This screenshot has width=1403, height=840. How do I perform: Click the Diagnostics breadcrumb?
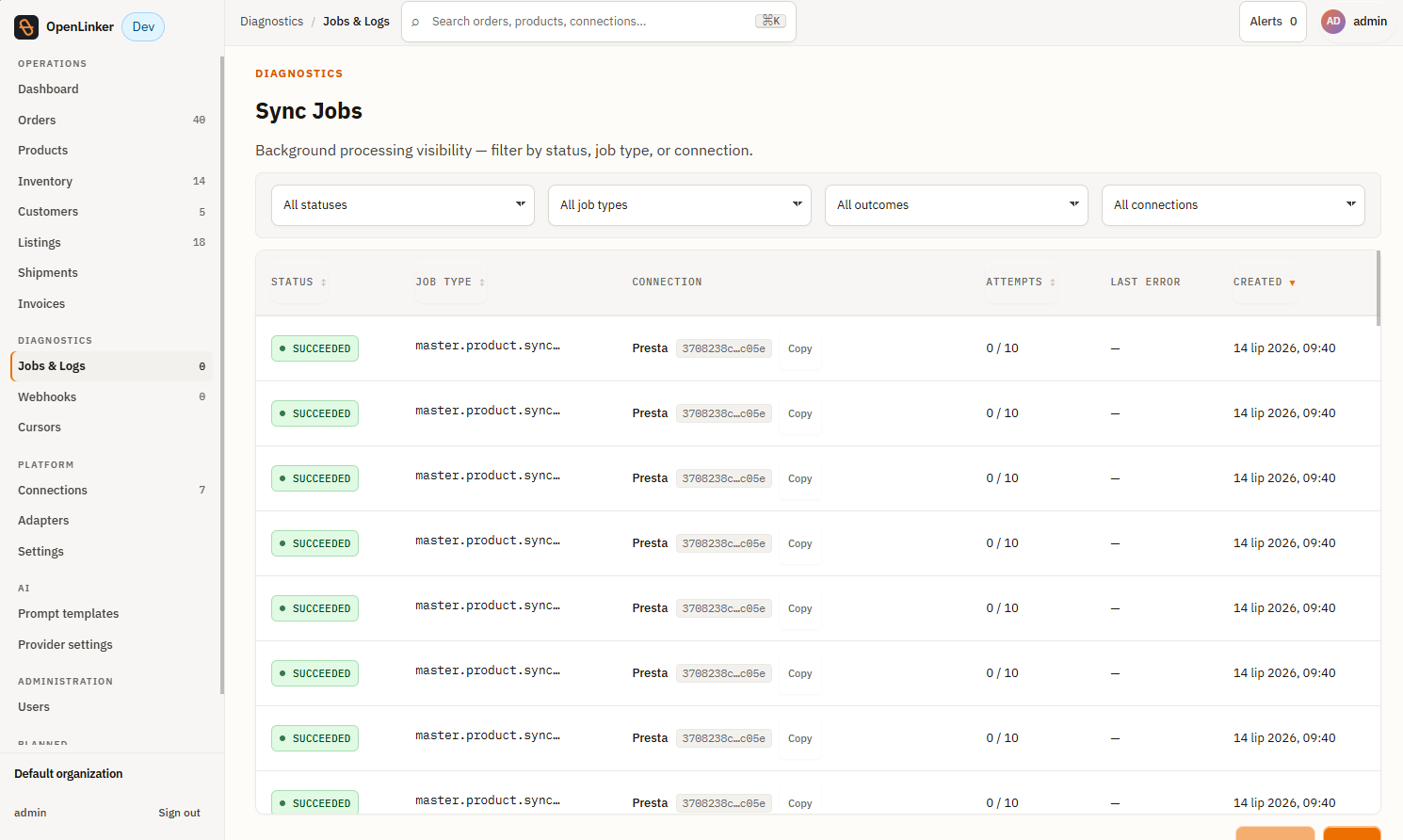pyautogui.click(x=272, y=22)
